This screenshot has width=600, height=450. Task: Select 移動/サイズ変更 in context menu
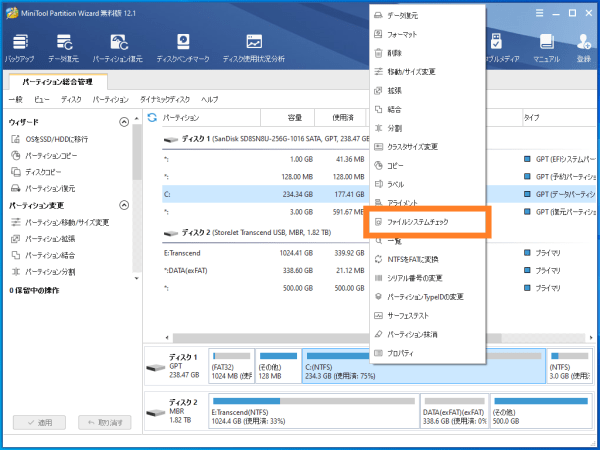tap(427, 72)
